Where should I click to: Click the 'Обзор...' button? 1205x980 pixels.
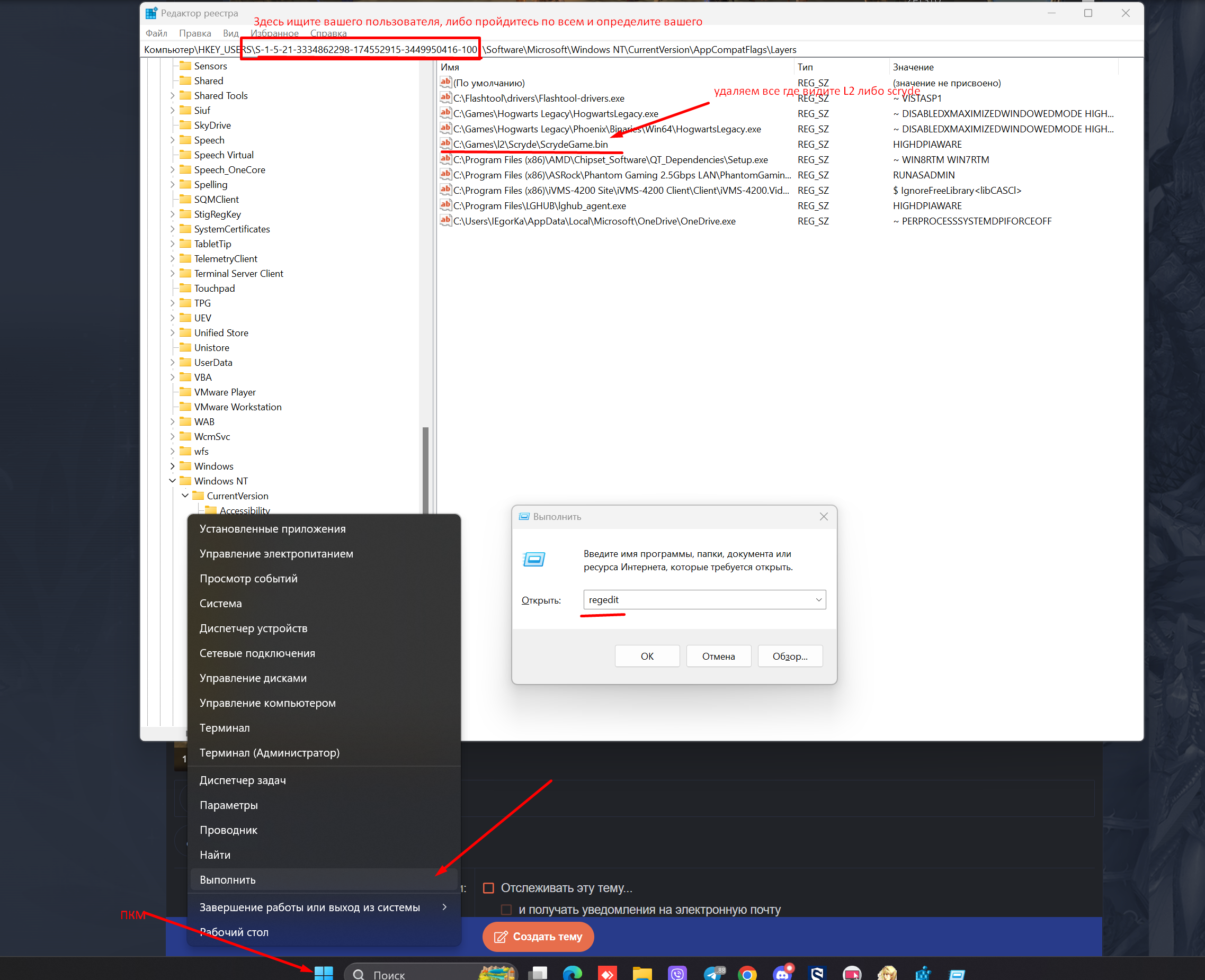coord(790,656)
